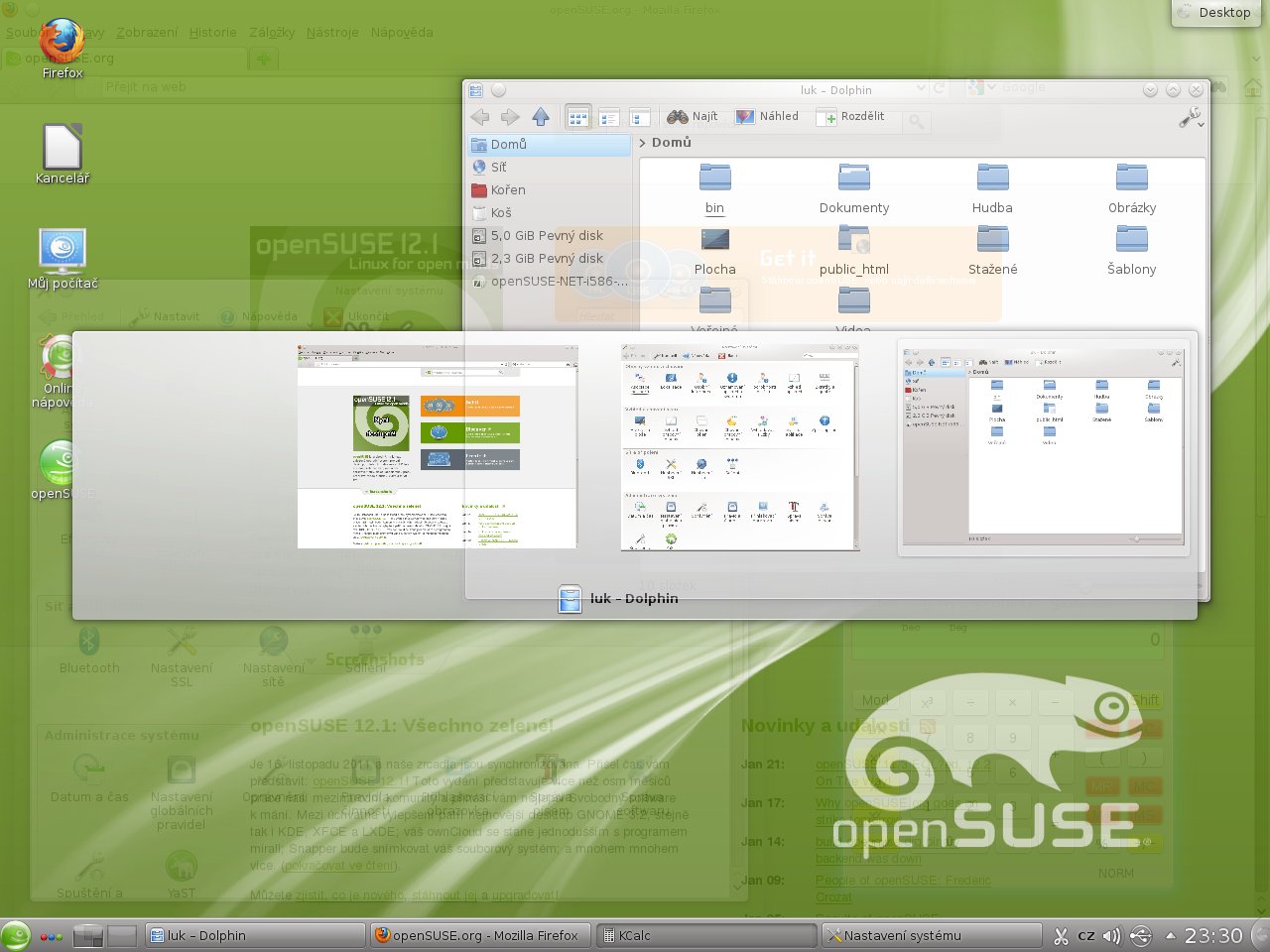
Task: Select the Dokumenty folder
Action: click(x=854, y=188)
